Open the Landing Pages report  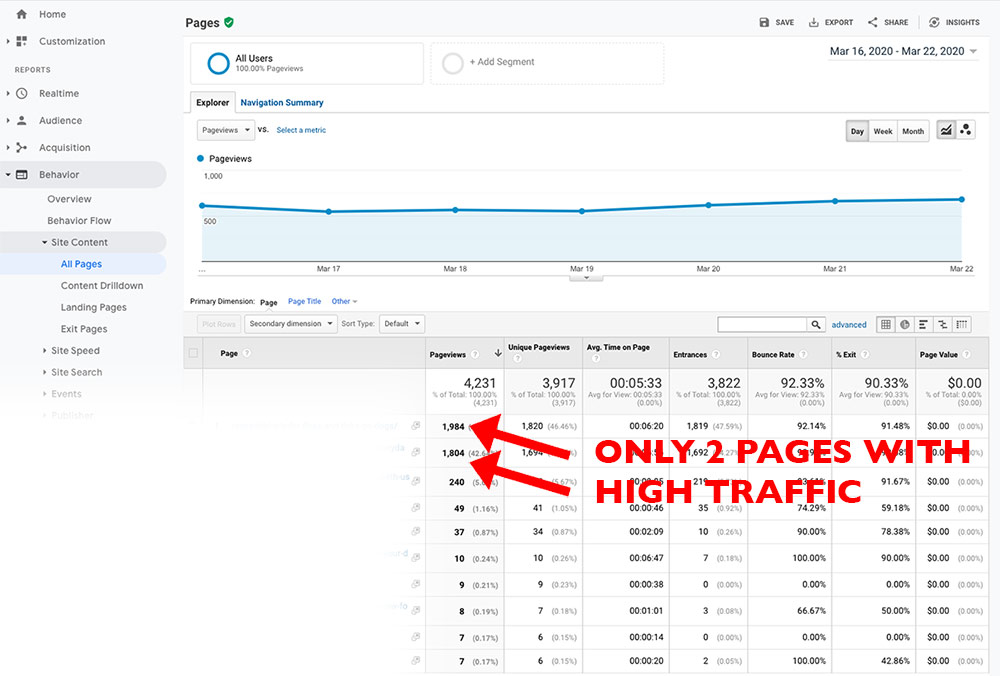tap(94, 307)
